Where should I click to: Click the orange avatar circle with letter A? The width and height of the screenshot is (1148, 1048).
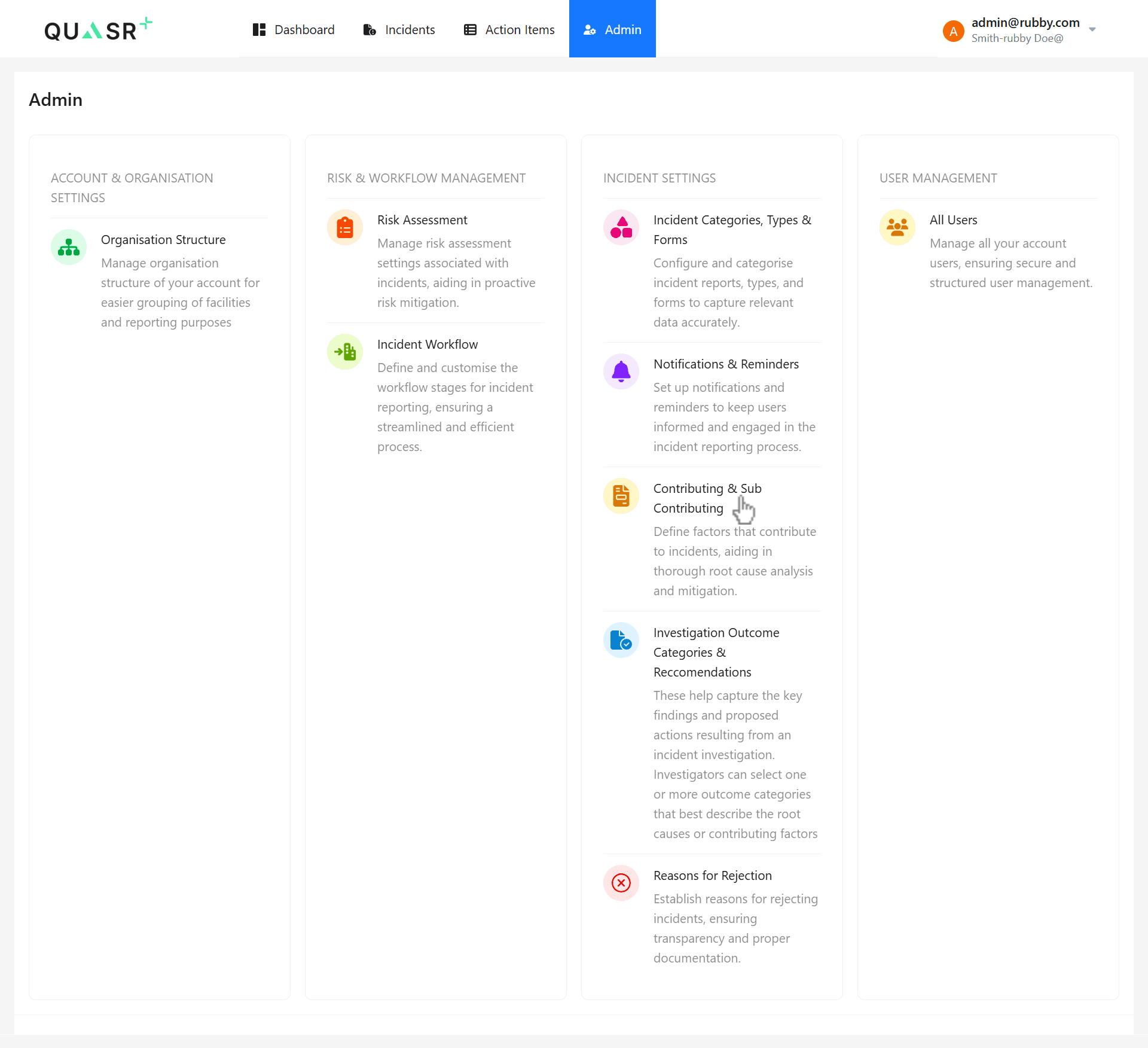[953, 31]
